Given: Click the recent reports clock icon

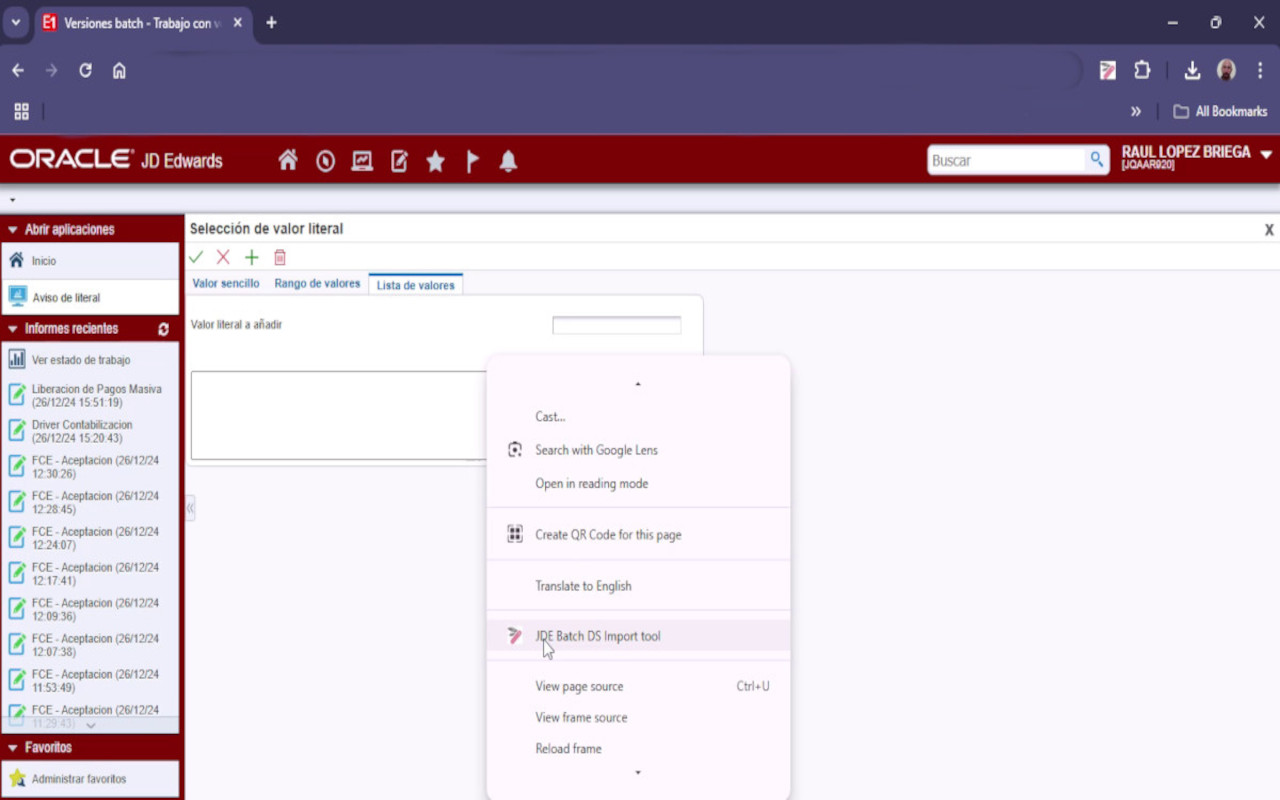Looking at the screenshot, I should click(x=324, y=160).
